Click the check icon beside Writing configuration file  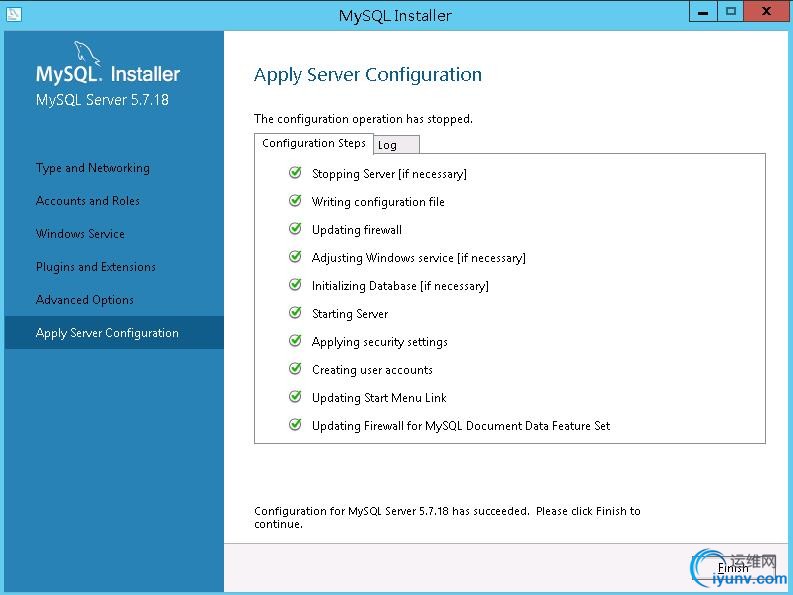295,201
